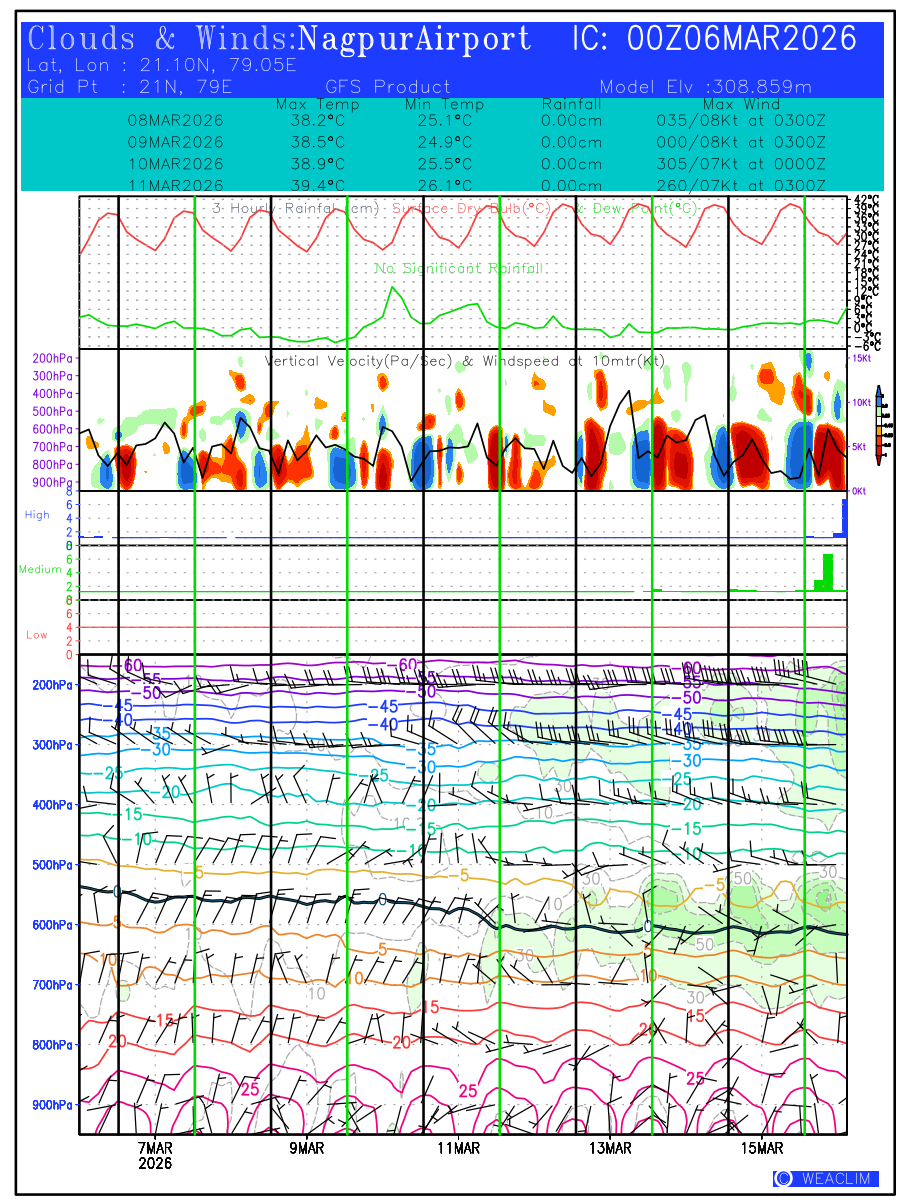Select the 08MAR2026 row in the table
The height and width of the screenshot is (1200, 900).
point(175,120)
